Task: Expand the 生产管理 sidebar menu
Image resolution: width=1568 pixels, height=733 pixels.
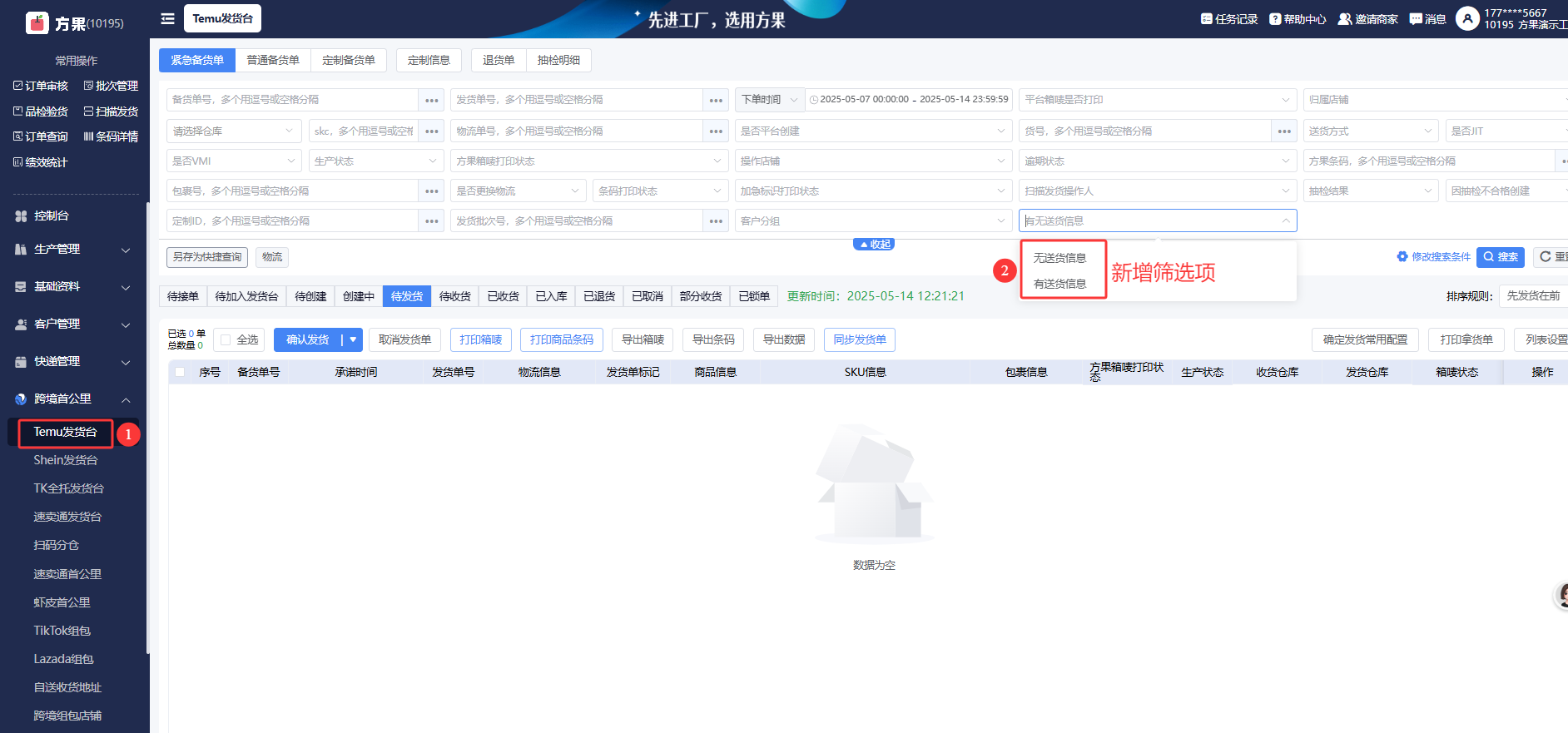Action: [x=73, y=250]
